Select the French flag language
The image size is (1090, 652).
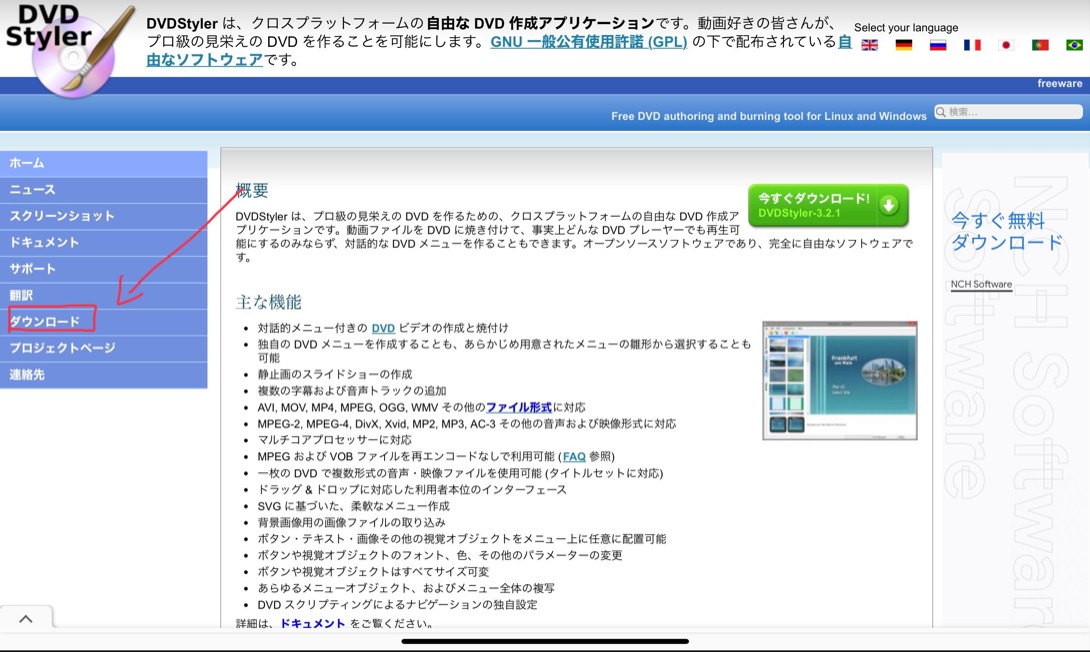click(972, 45)
